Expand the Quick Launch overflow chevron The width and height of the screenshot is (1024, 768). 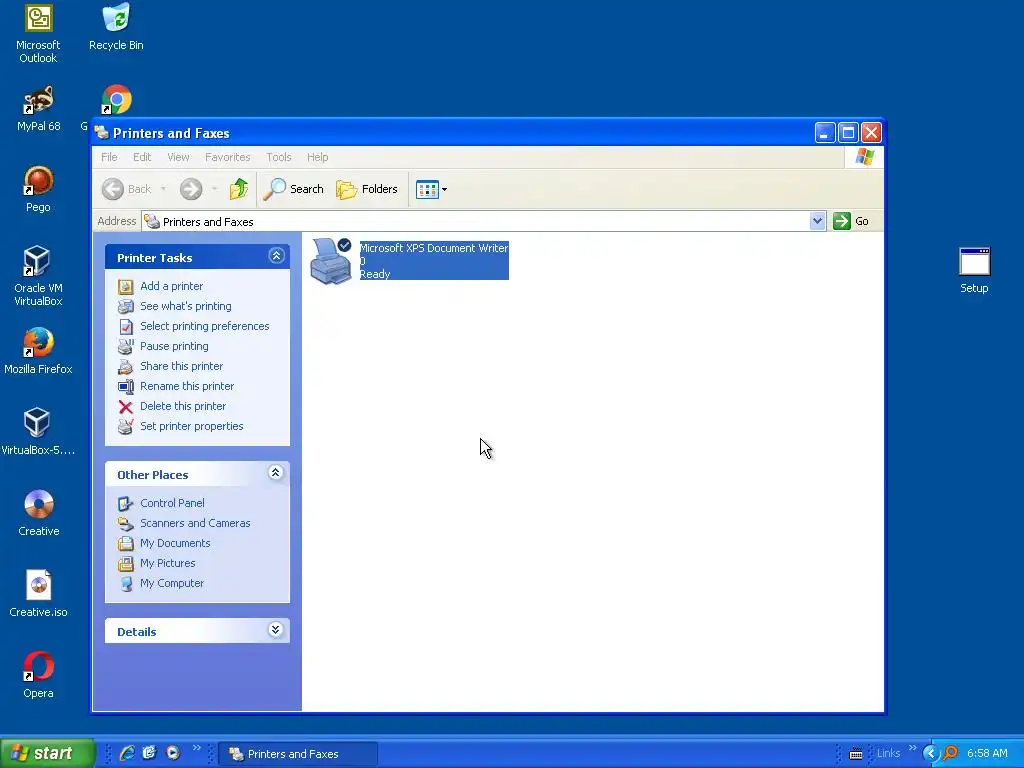(196, 748)
